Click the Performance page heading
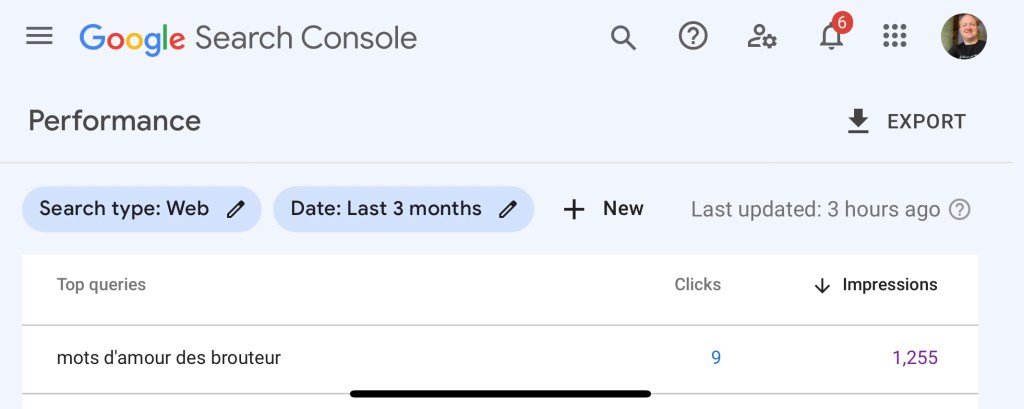 pyautogui.click(x=114, y=121)
